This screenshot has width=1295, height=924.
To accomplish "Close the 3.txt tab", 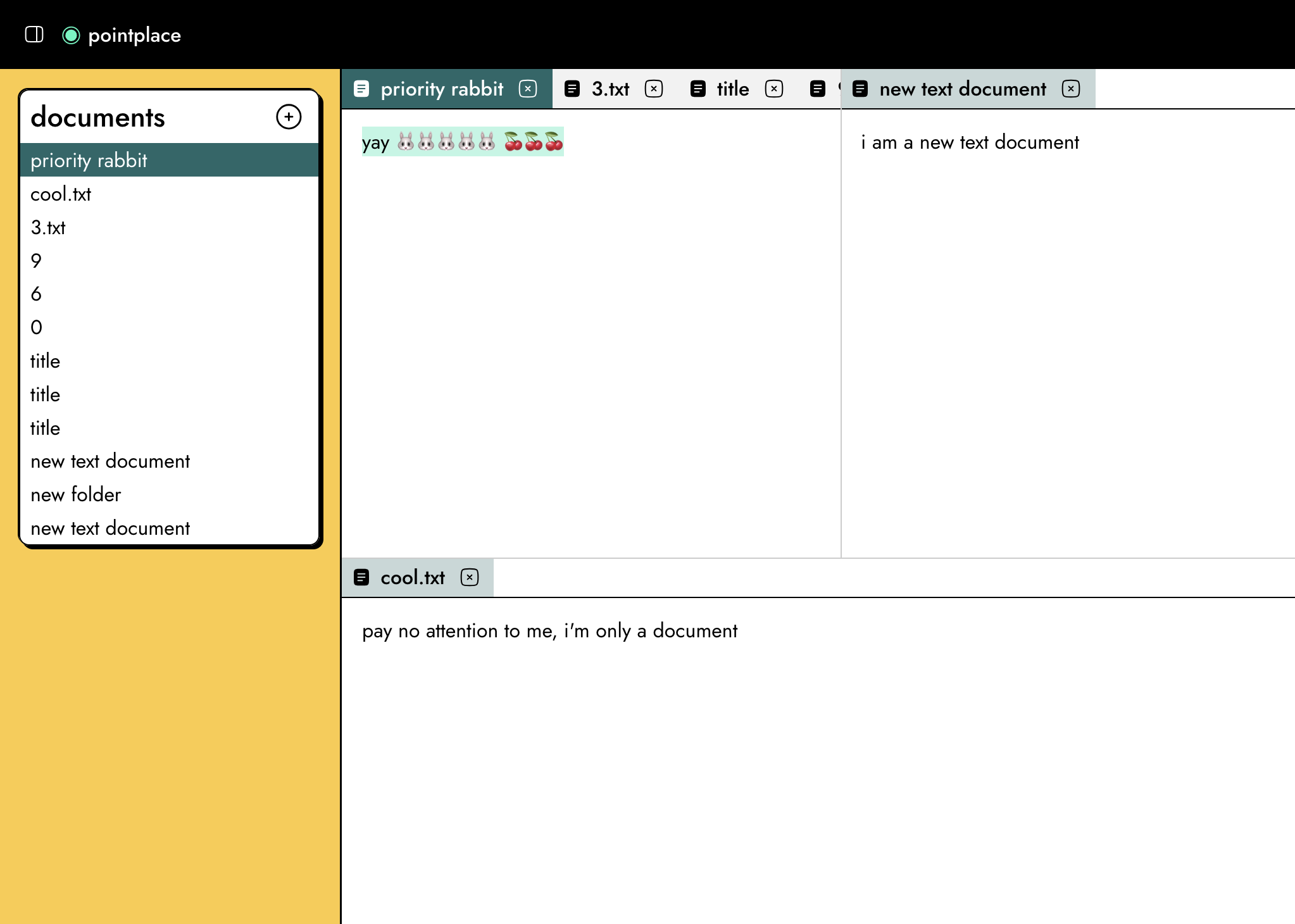I will coord(654,89).
